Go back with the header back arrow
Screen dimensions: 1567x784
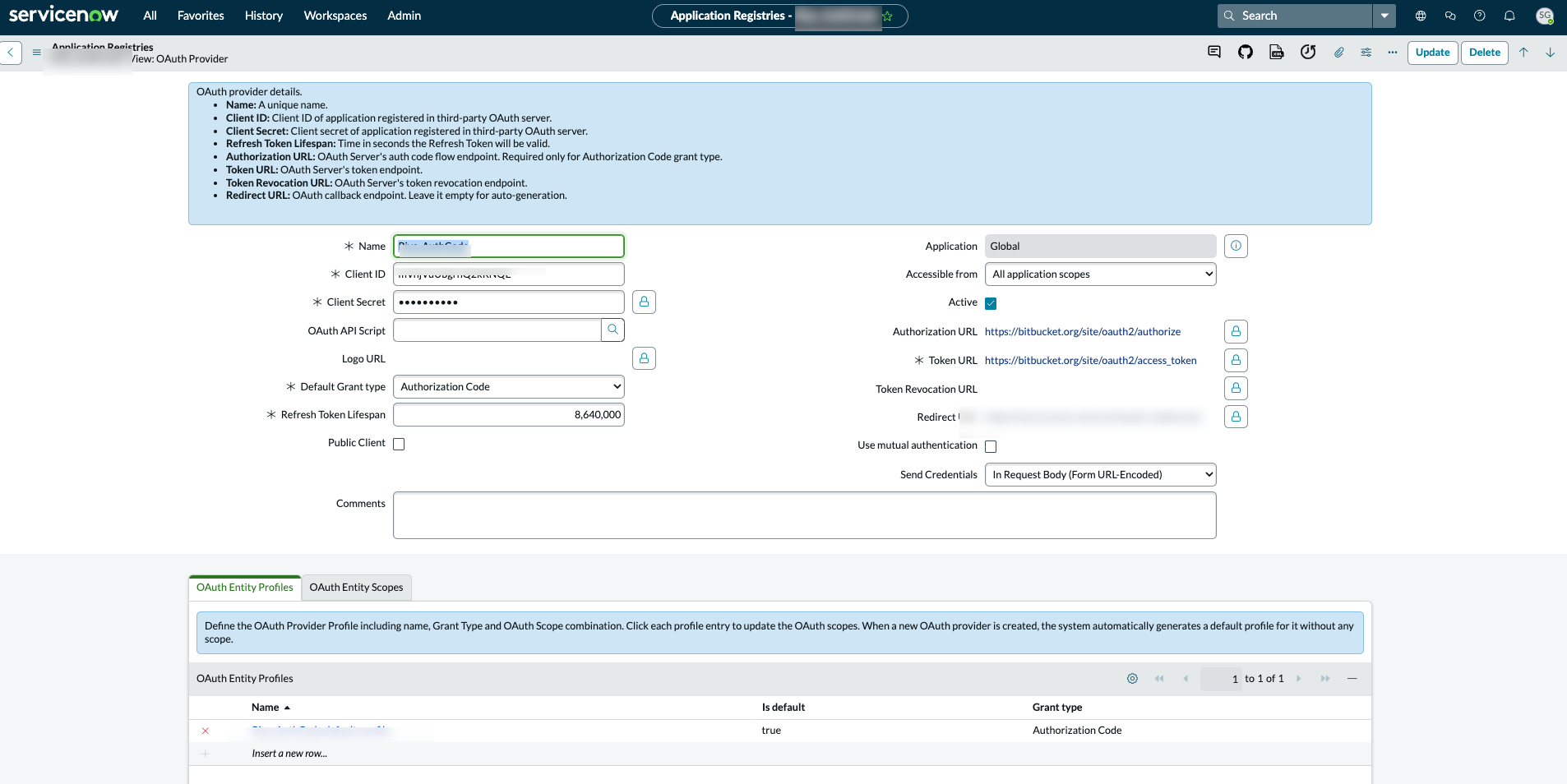(10, 53)
